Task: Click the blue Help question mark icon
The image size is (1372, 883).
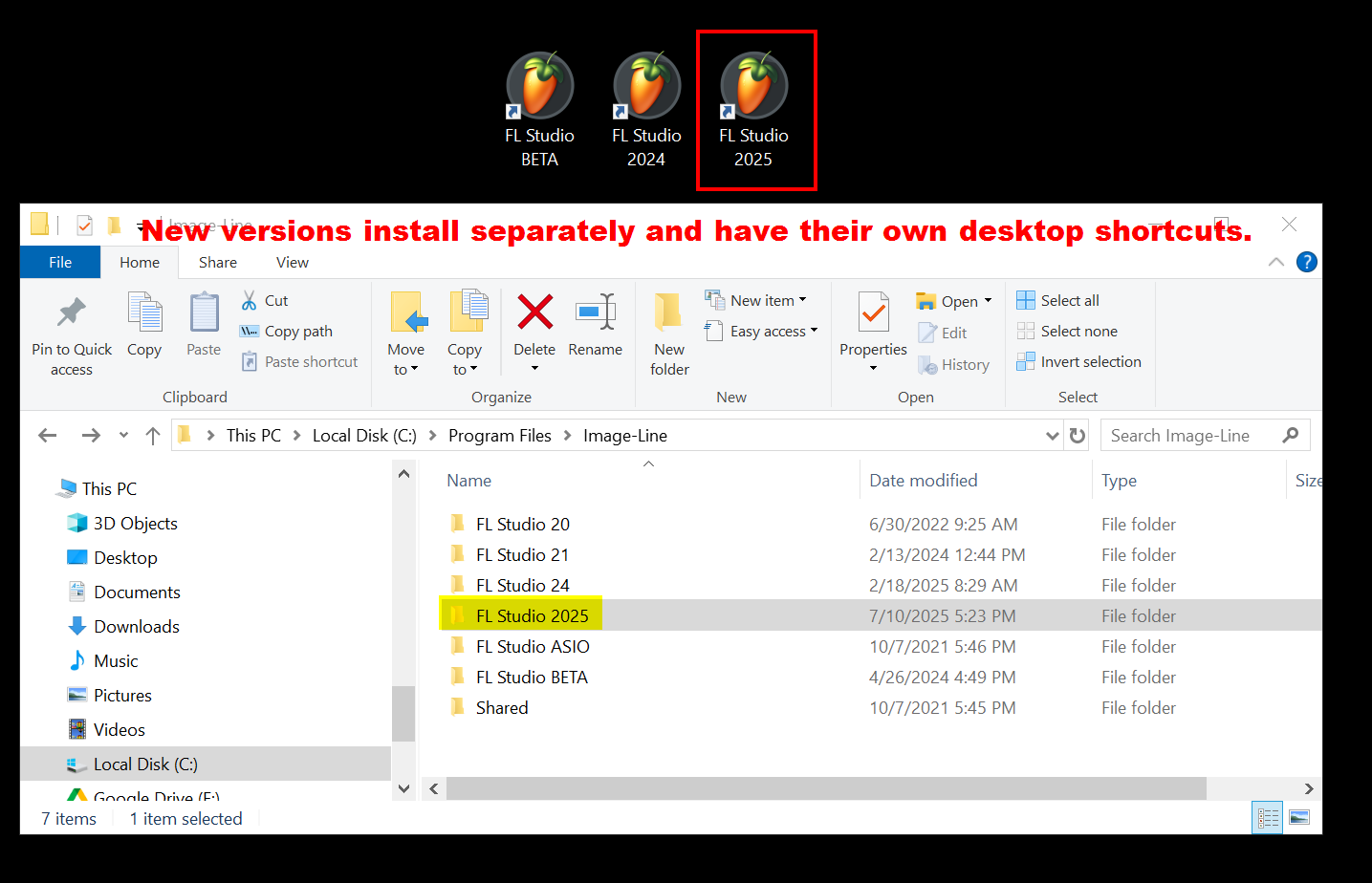Action: tap(1306, 262)
